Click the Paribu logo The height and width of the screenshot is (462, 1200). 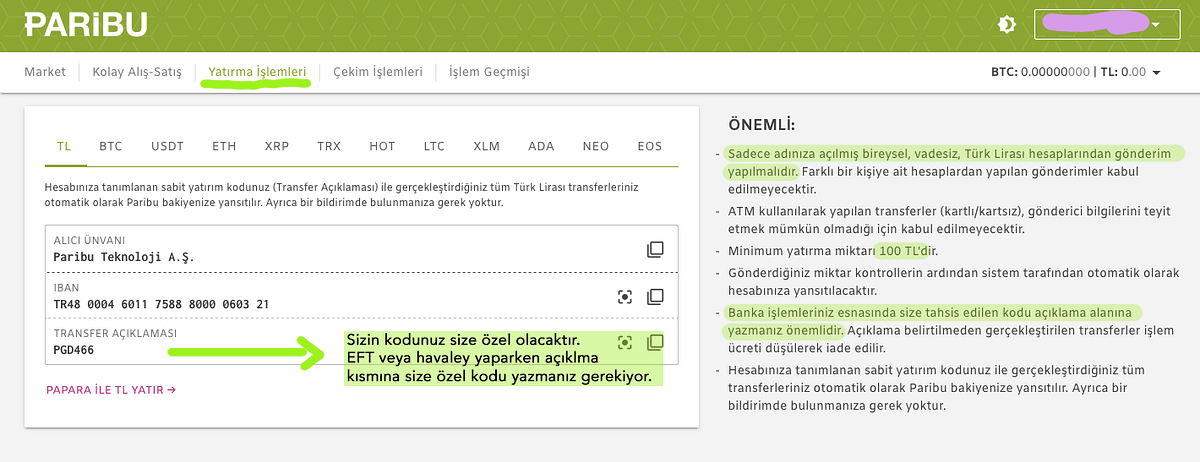coord(86,25)
